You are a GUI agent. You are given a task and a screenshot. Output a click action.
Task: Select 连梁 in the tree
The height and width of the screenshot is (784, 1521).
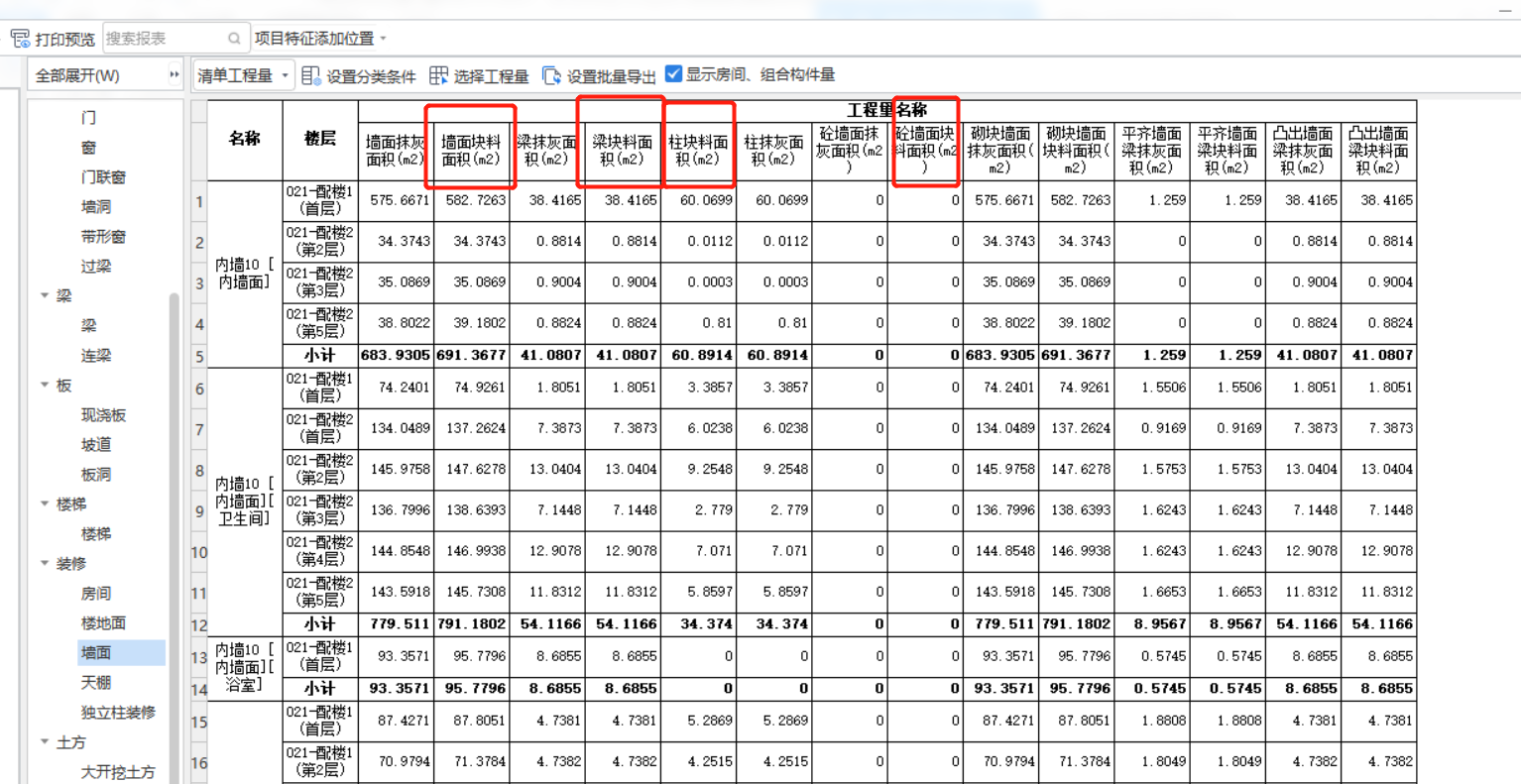click(x=96, y=355)
